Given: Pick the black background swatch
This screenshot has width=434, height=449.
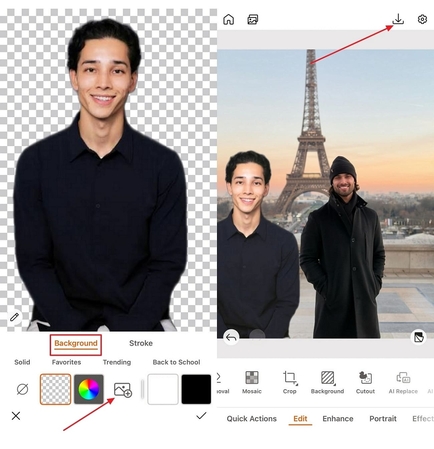Looking at the screenshot, I should [x=196, y=389].
